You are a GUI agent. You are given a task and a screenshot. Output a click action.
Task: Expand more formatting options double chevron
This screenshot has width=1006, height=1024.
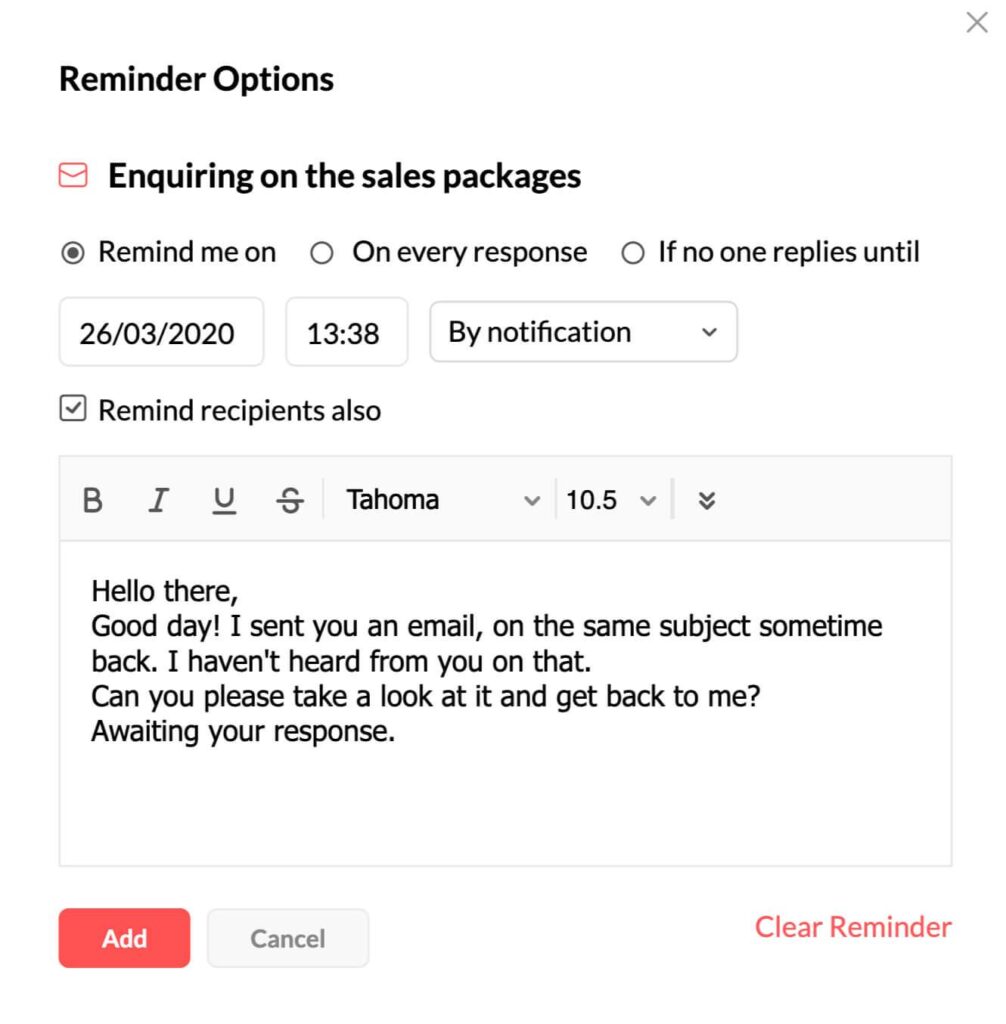[706, 501]
